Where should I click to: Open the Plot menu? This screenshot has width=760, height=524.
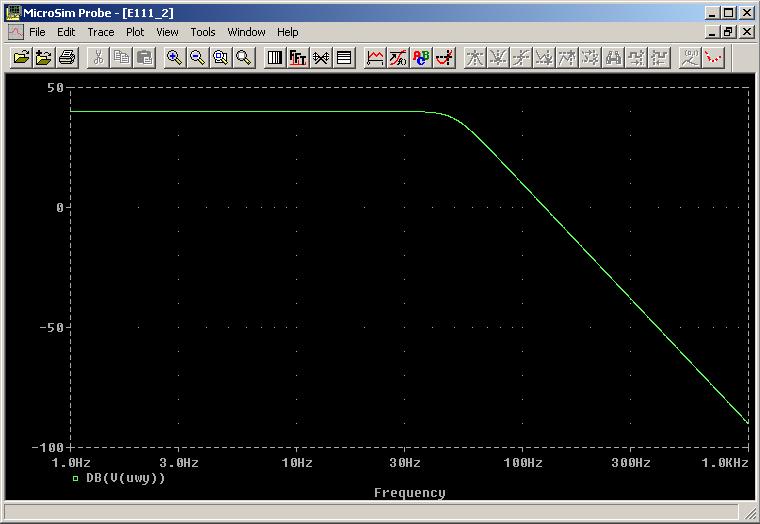point(135,32)
